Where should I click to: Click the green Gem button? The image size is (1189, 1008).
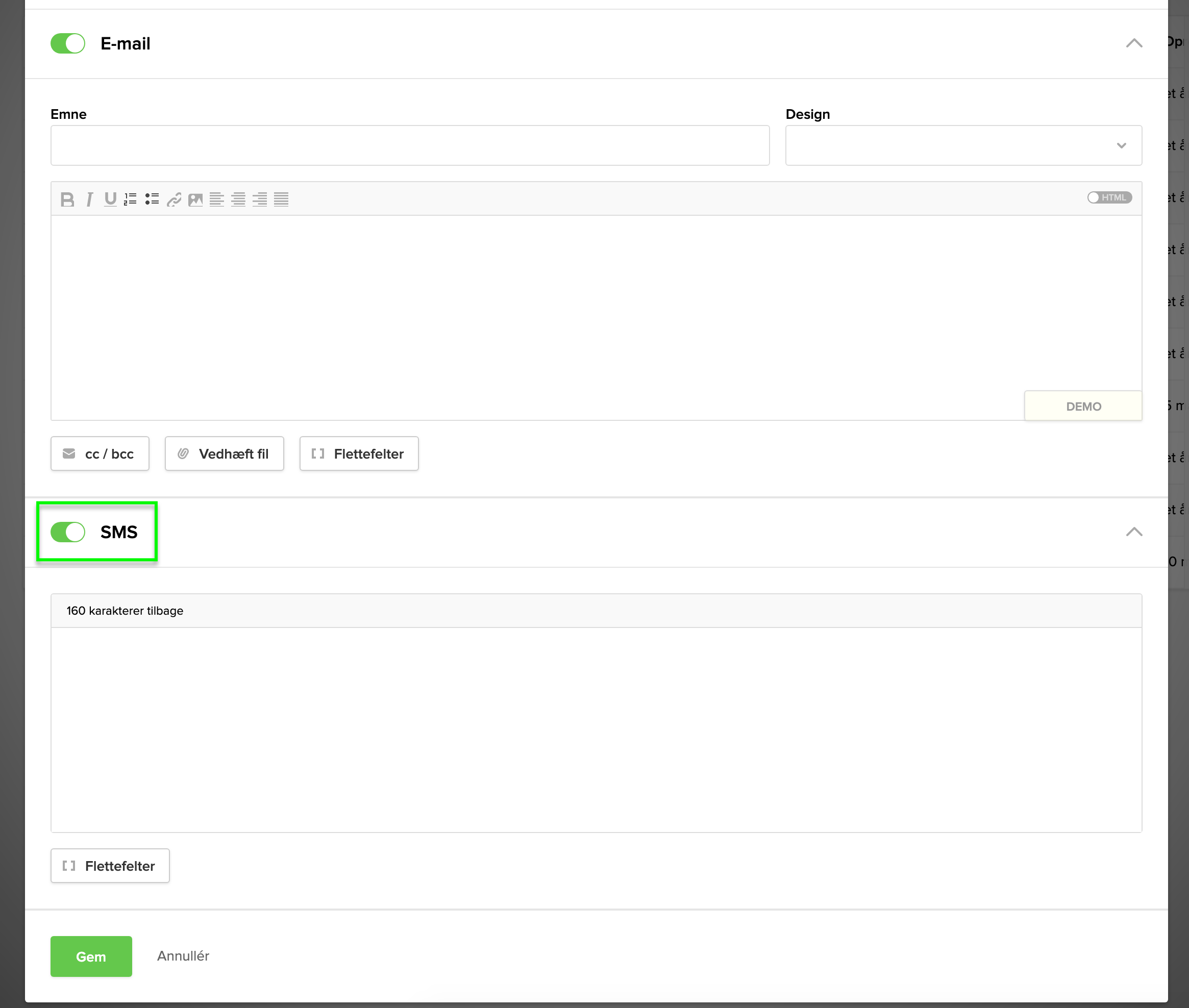(91, 956)
